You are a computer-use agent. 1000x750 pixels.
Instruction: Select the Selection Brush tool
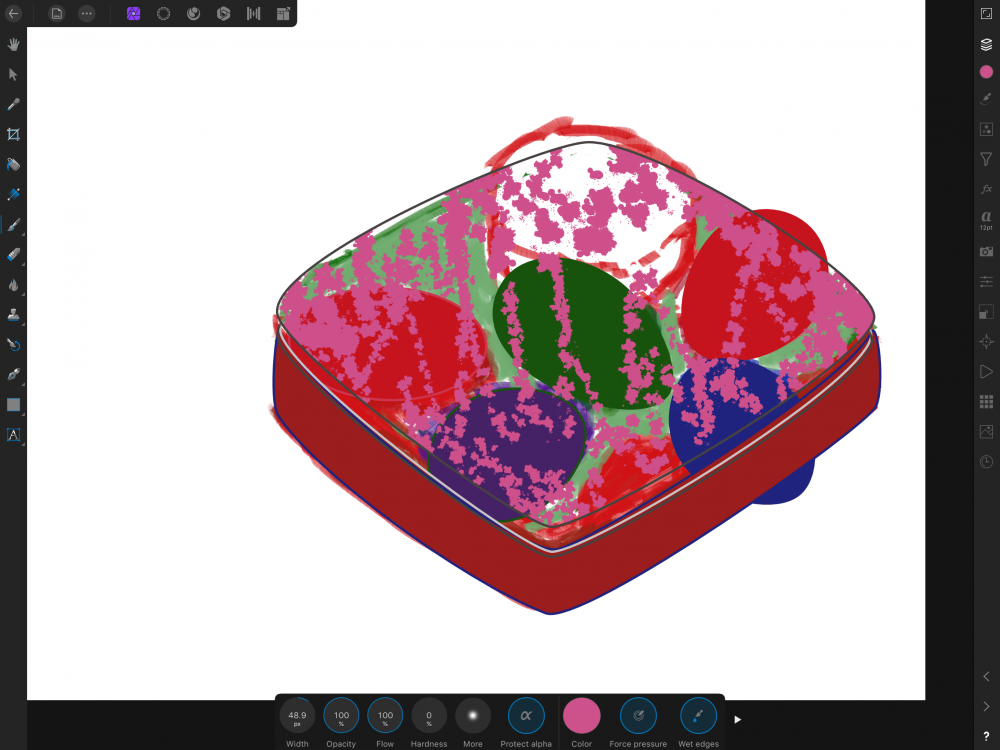pyautogui.click(x=13, y=194)
